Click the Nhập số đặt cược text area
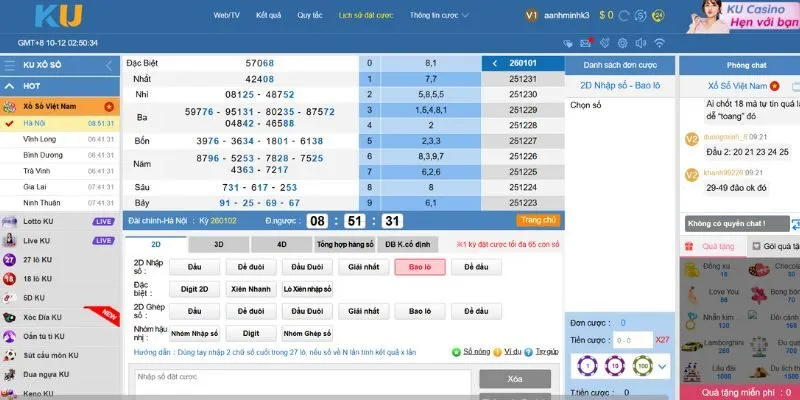 (x=301, y=383)
